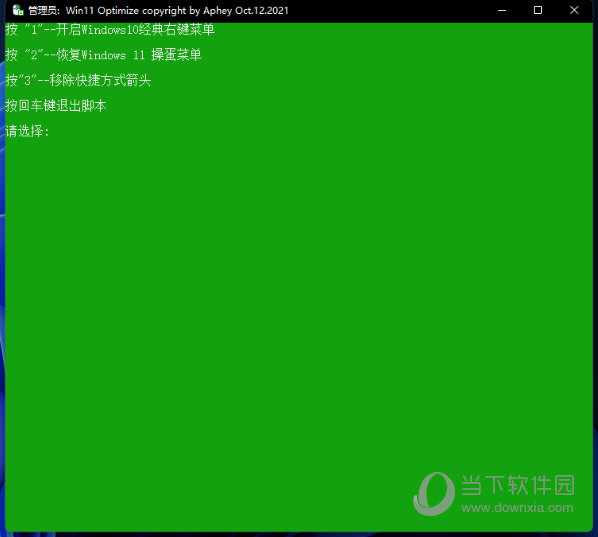Click the title text 'Win11 Optimize copyright by Aphey'

point(149,11)
